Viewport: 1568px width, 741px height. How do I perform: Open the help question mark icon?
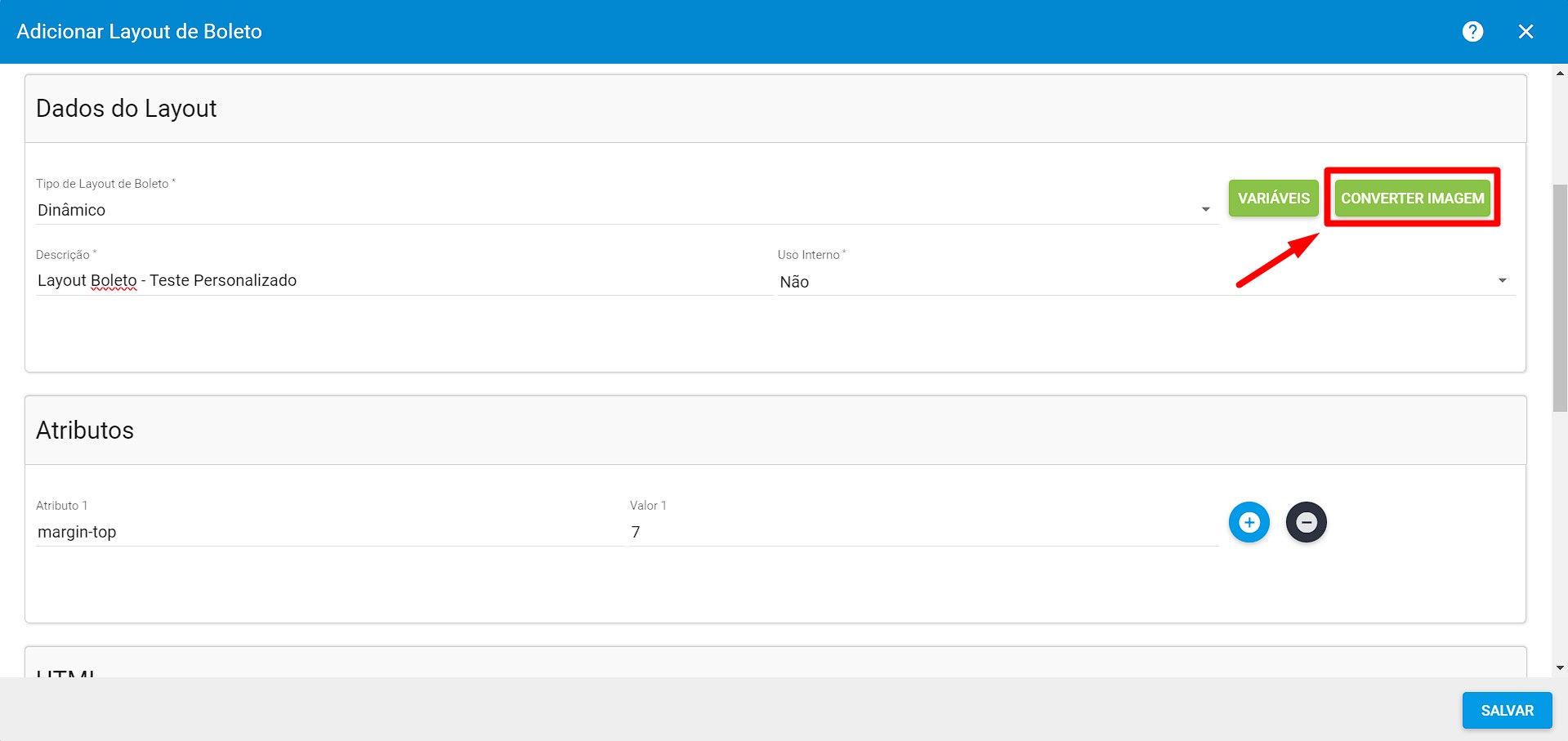coord(1472,31)
